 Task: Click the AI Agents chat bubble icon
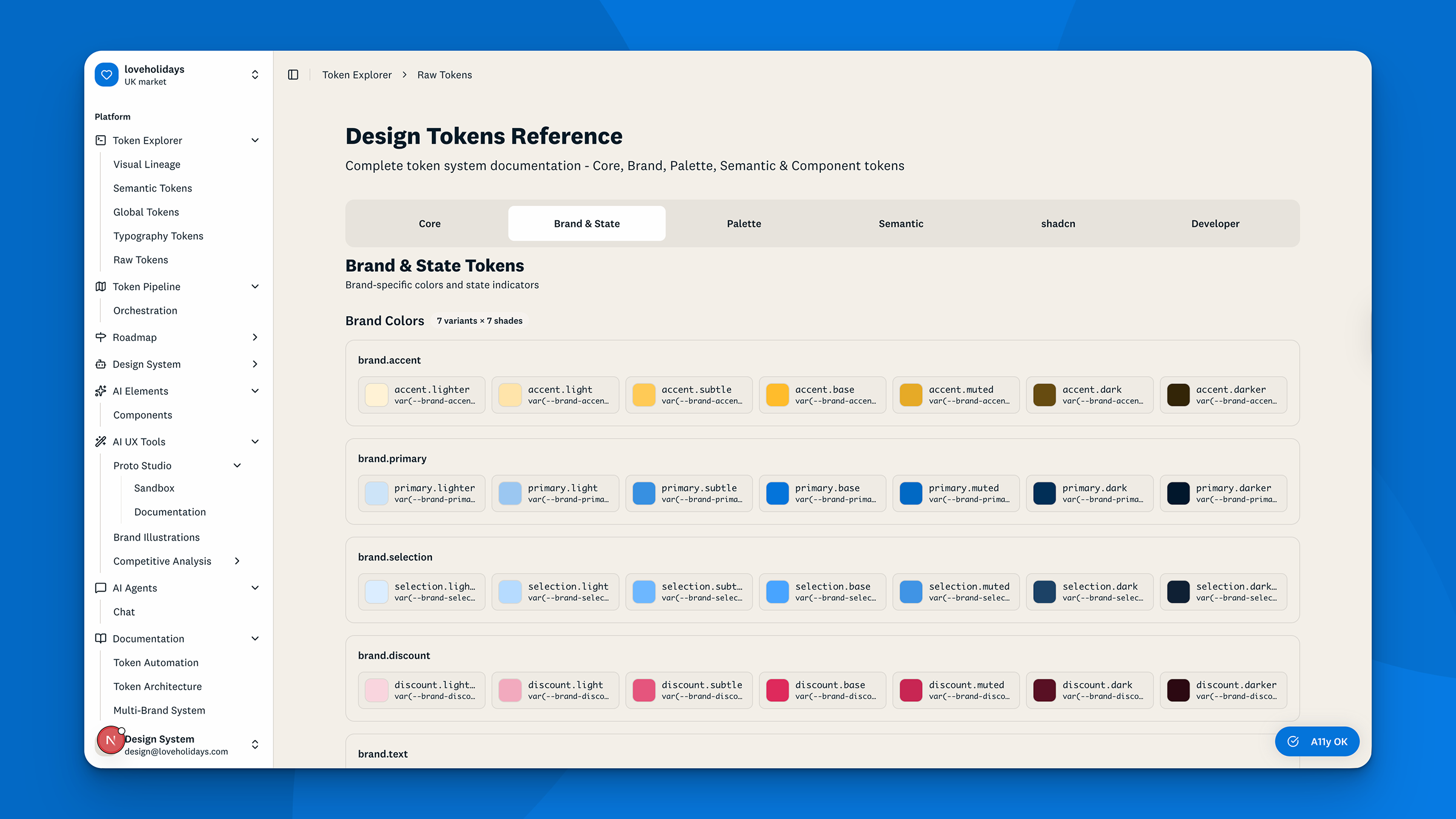tap(101, 588)
